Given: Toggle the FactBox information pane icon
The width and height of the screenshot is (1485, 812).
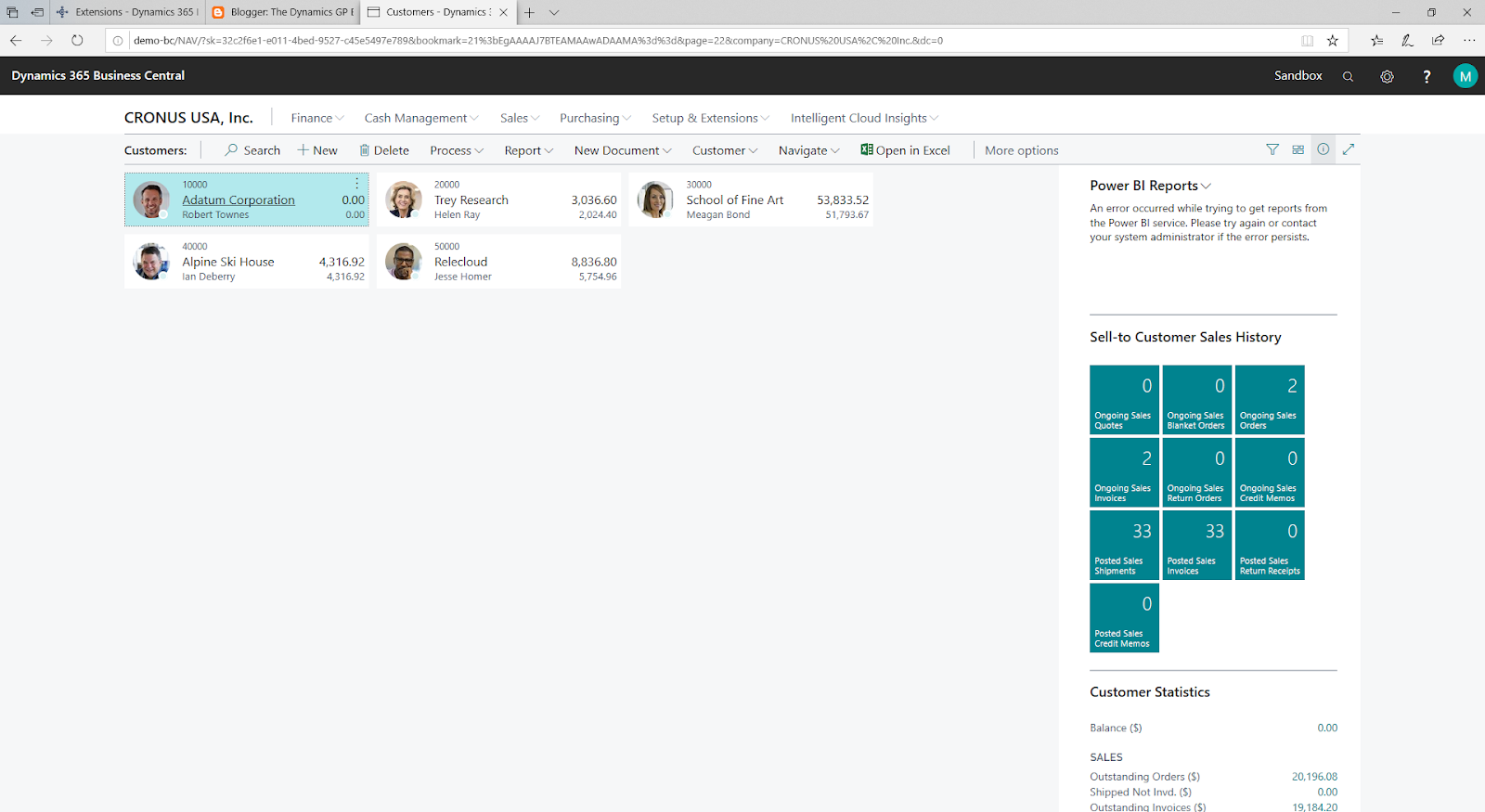Looking at the screenshot, I should pyautogui.click(x=1323, y=149).
